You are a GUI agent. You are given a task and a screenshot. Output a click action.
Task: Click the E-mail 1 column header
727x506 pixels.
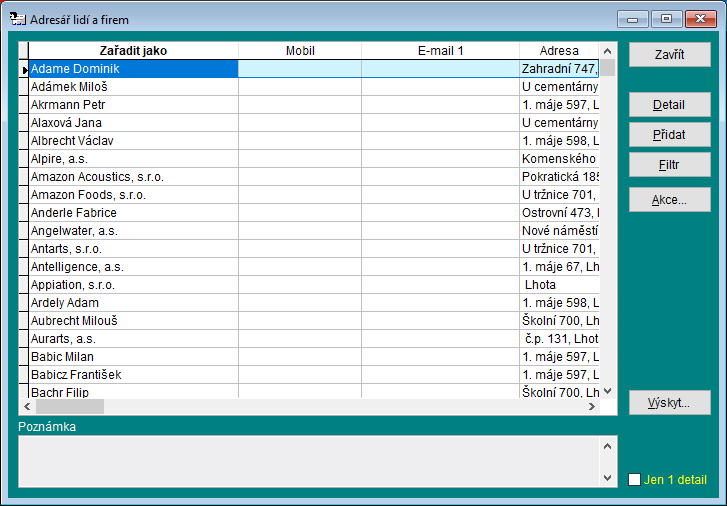click(x=440, y=50)
